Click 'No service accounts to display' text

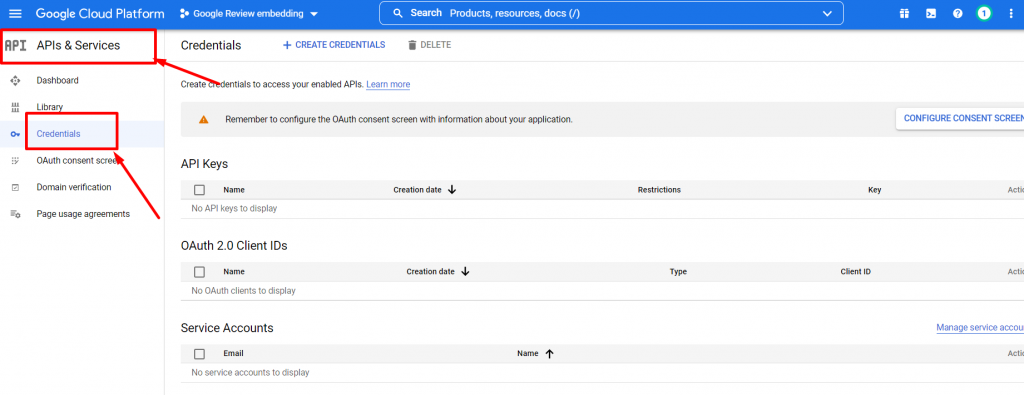(x=250, y=373)
